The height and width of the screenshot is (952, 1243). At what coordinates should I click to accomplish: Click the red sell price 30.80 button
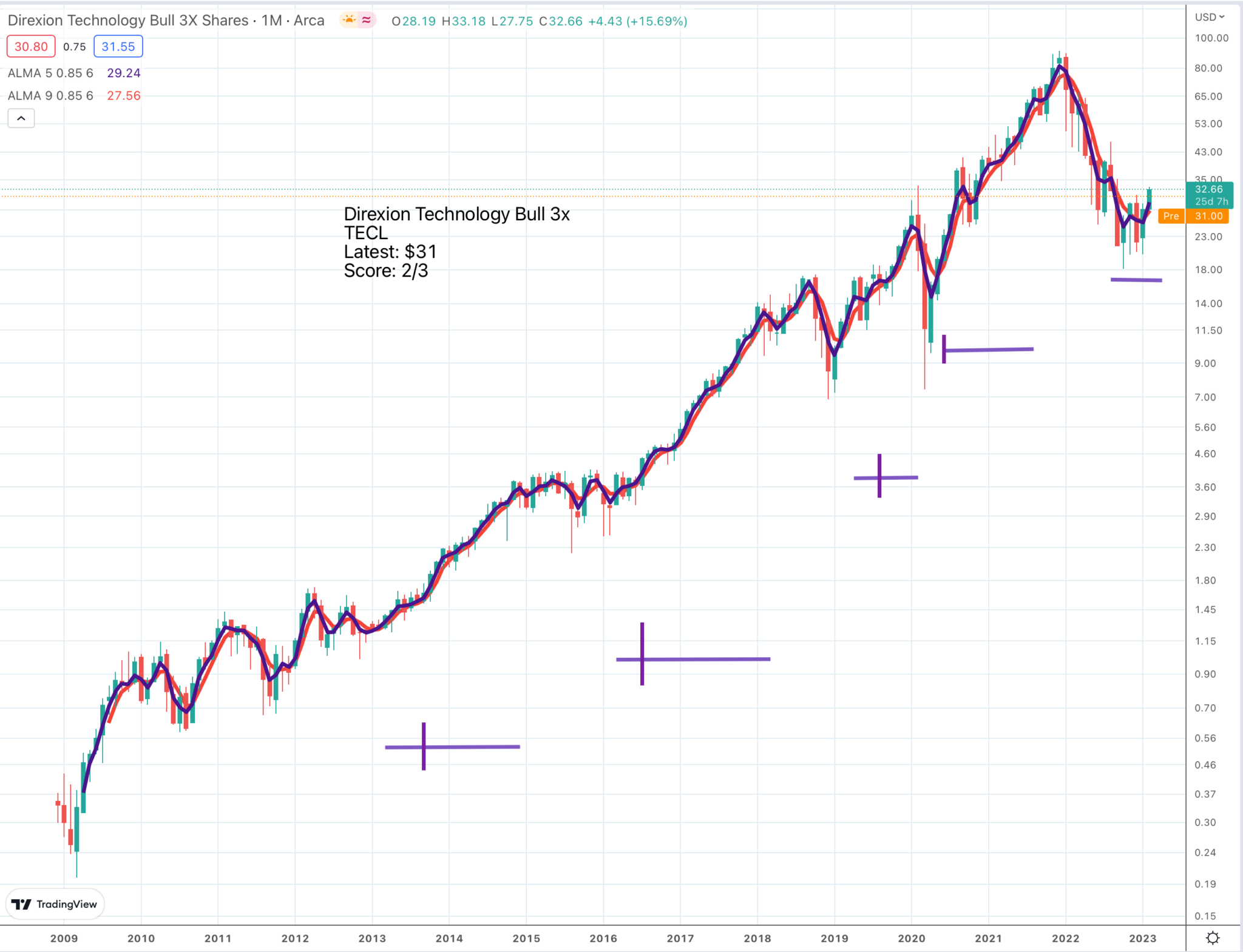pyautogui.click(x=31, y=47)
